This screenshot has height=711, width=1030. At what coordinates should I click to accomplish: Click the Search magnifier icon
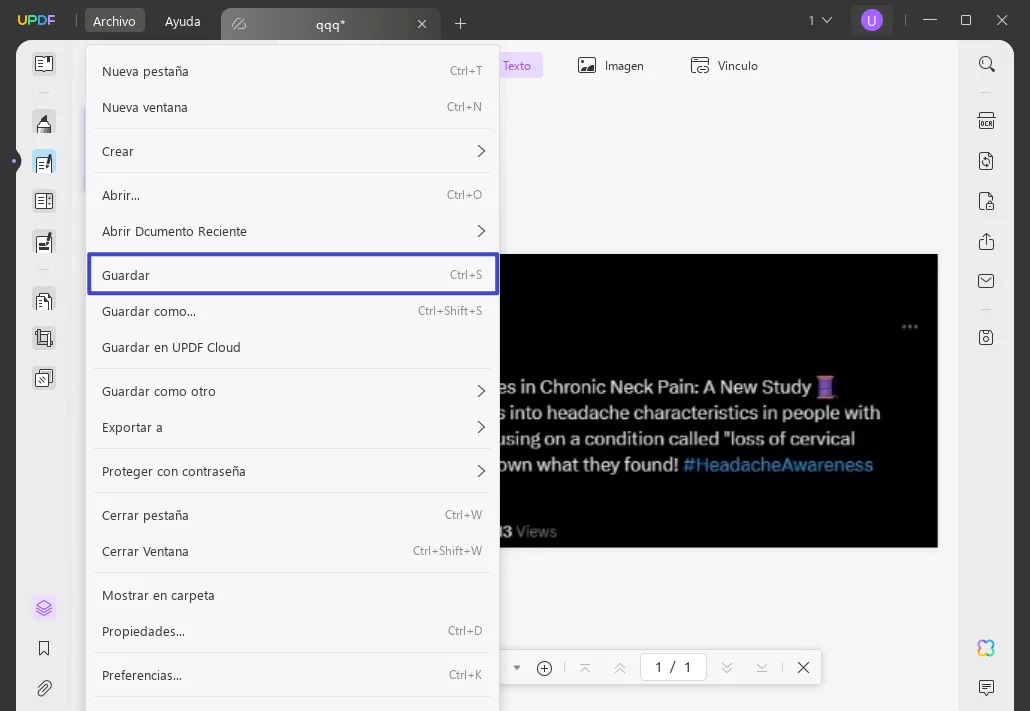click(987, 64)
